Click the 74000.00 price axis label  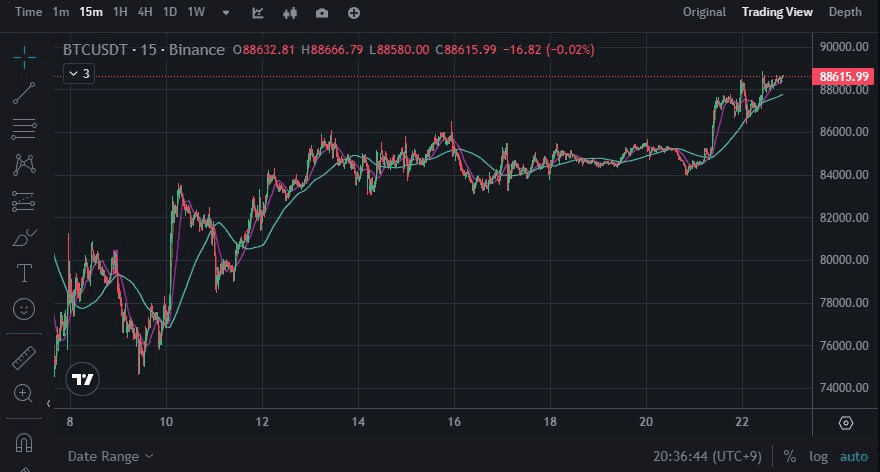(844, 388)
